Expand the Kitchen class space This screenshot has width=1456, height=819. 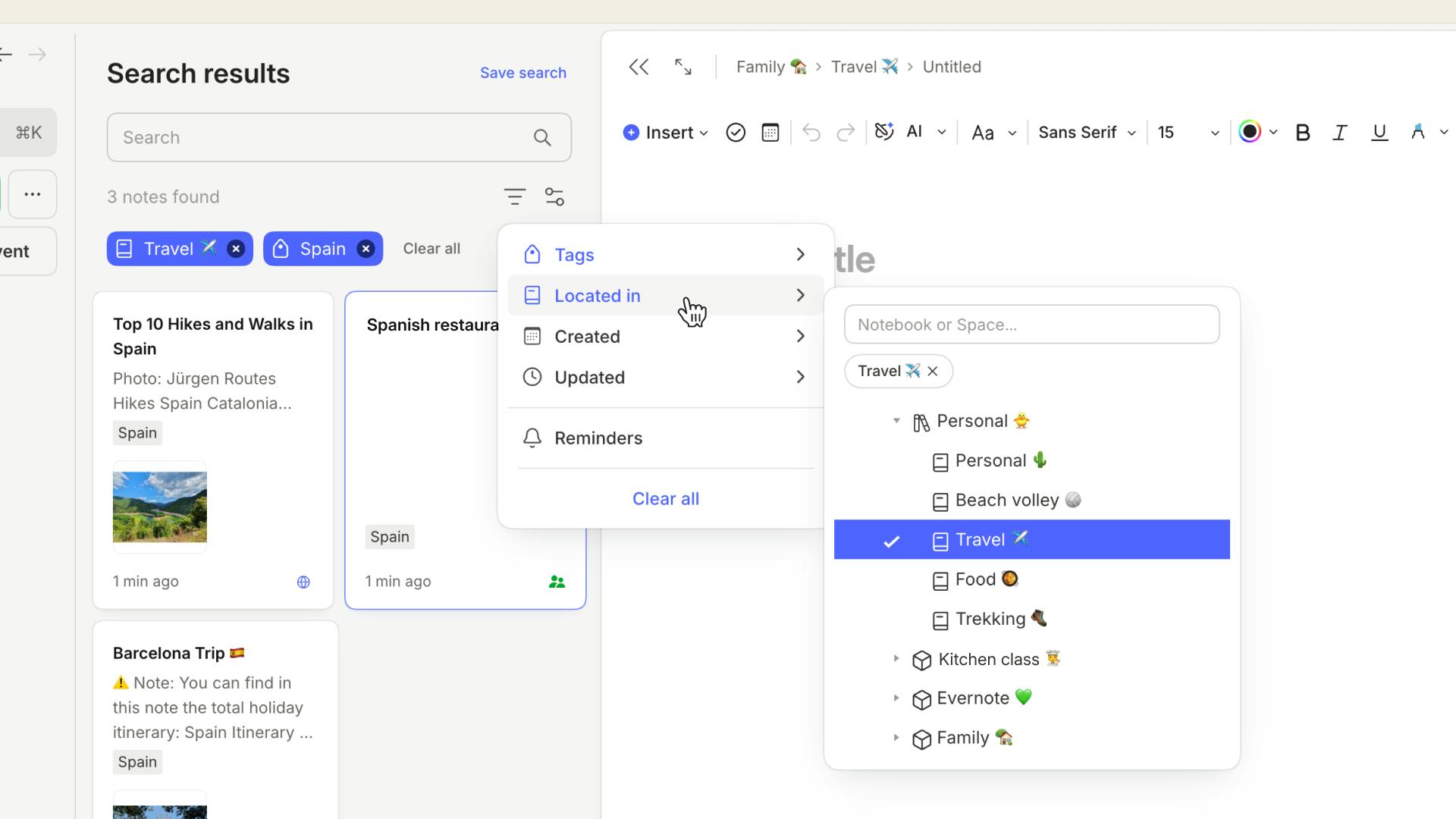click(x=896, y=659)
